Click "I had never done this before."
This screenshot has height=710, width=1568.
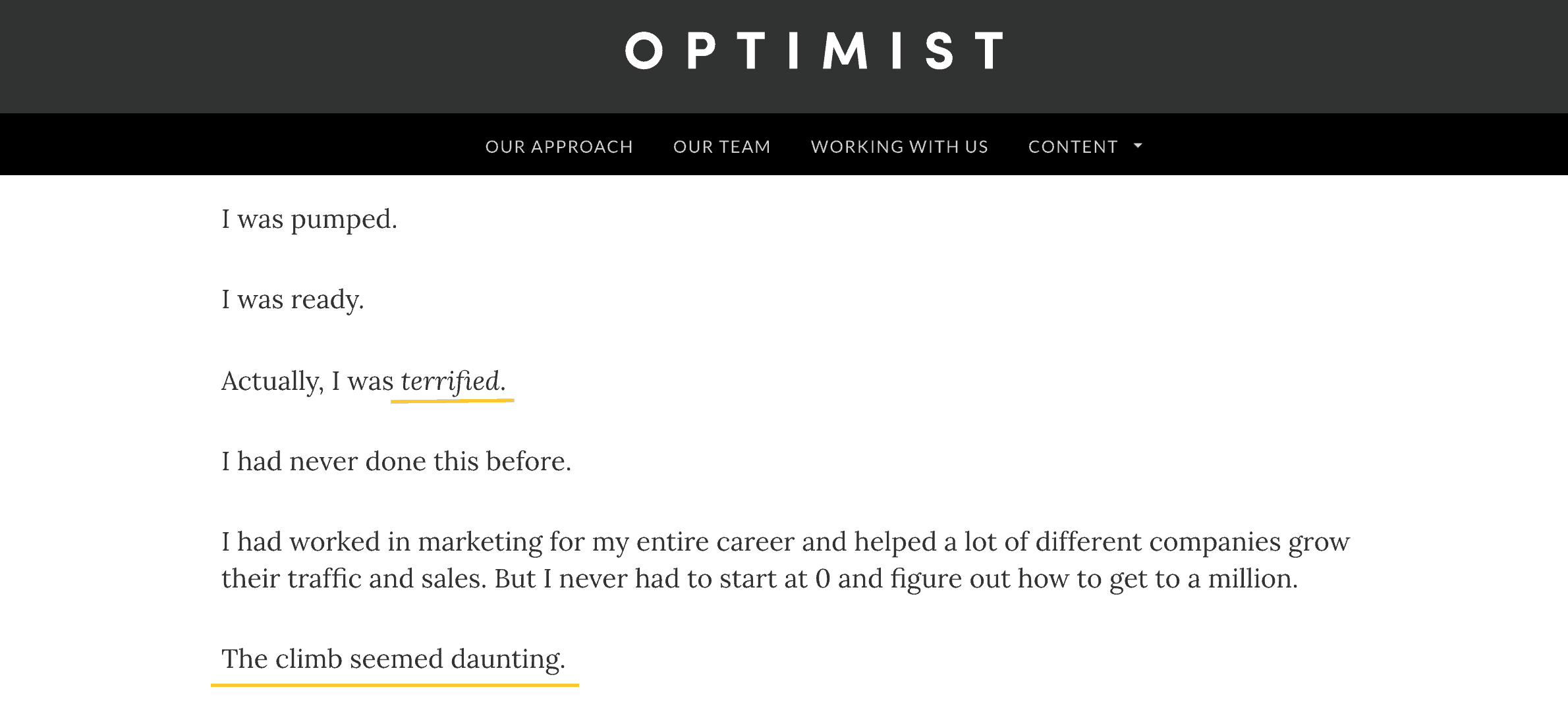pyautogui.click(x=396, y=461)
